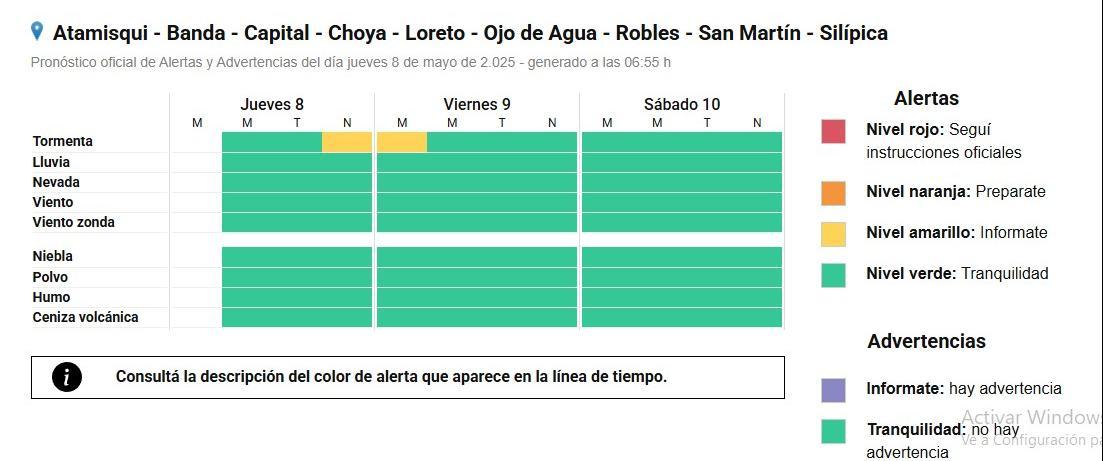The width and height of the screenshot is (1103, 461).
Task: Click yellow storm alert on Friday early morning
Action: click(x=402, y=142)
